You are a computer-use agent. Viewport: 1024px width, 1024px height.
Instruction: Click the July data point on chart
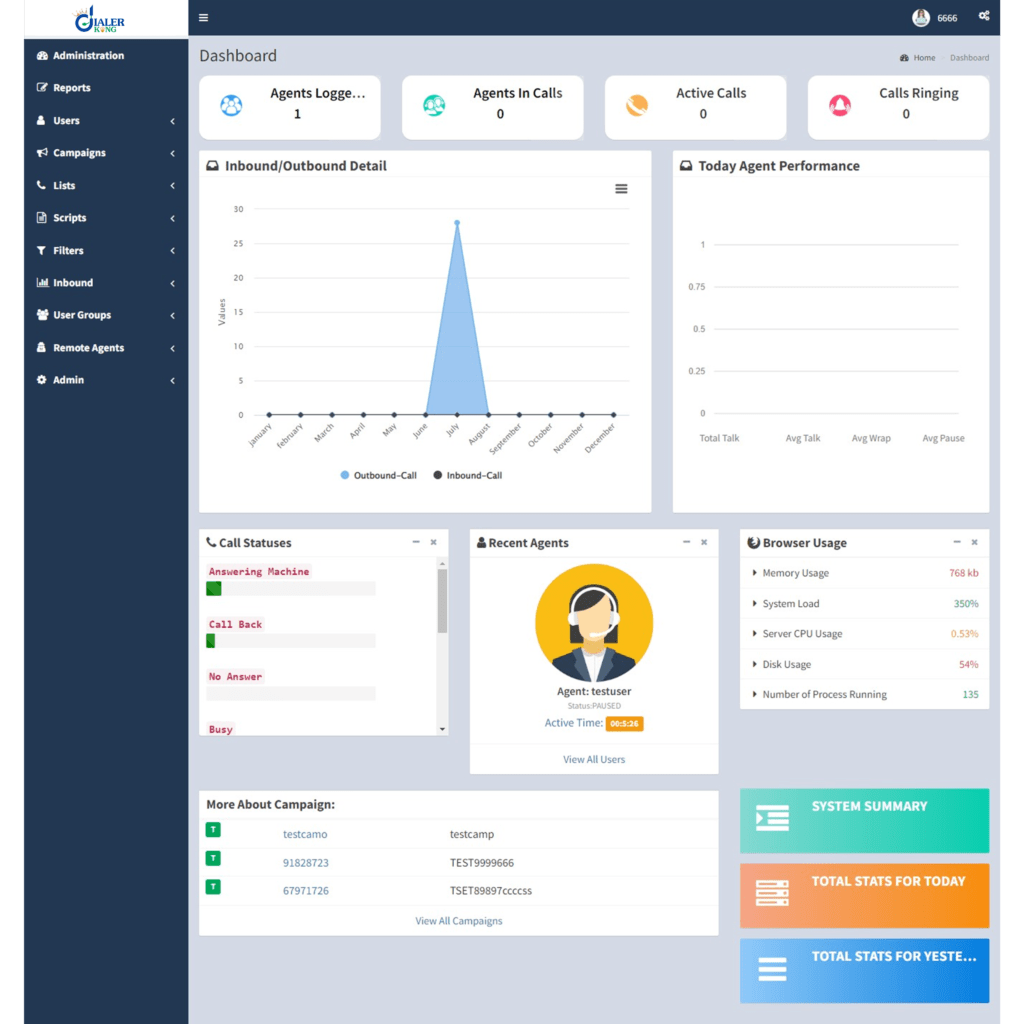pos(457,223)
